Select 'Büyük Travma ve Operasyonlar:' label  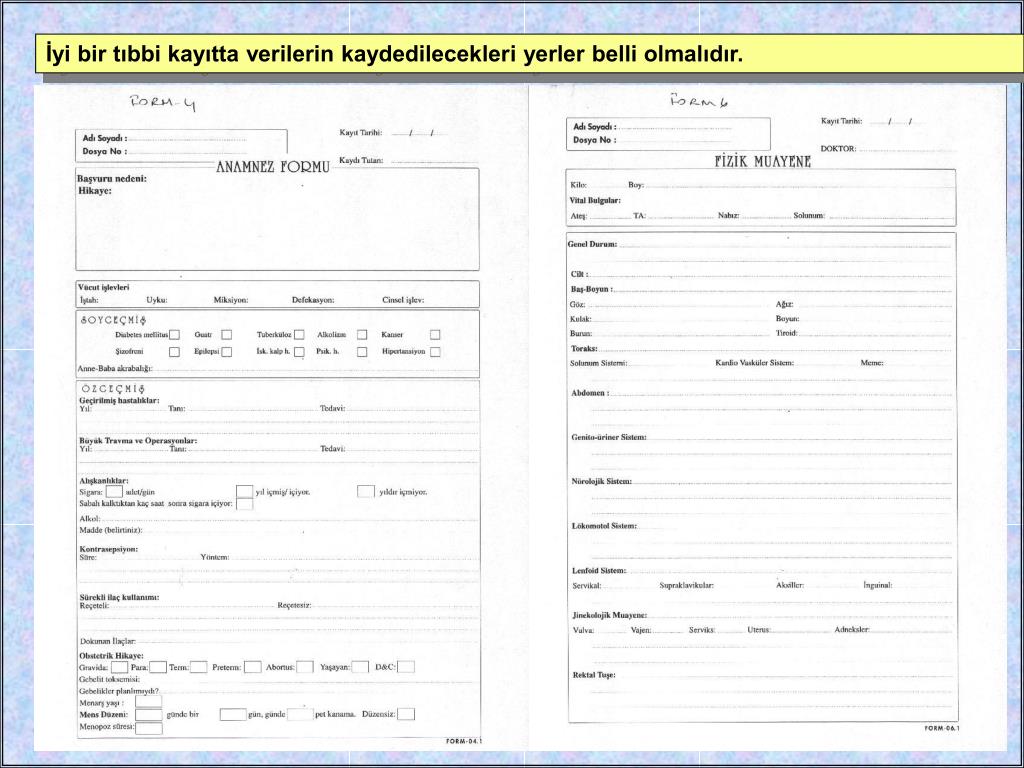(x=138, y=441)
